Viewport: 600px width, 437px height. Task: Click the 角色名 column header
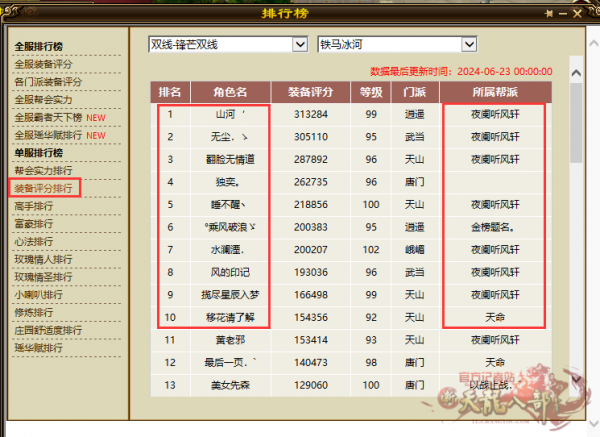(230, 92)
